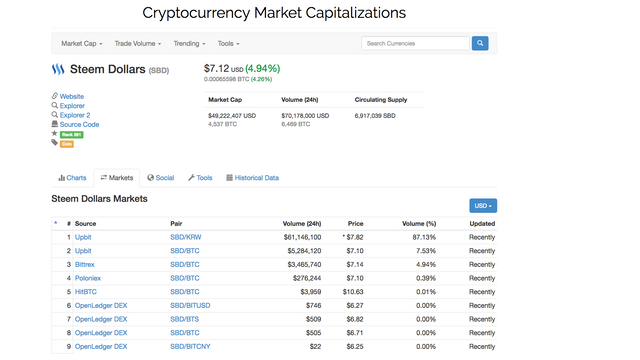The image size is (640, 360).
Task: Sort table by Pair column header
Action: pos(176,224)
